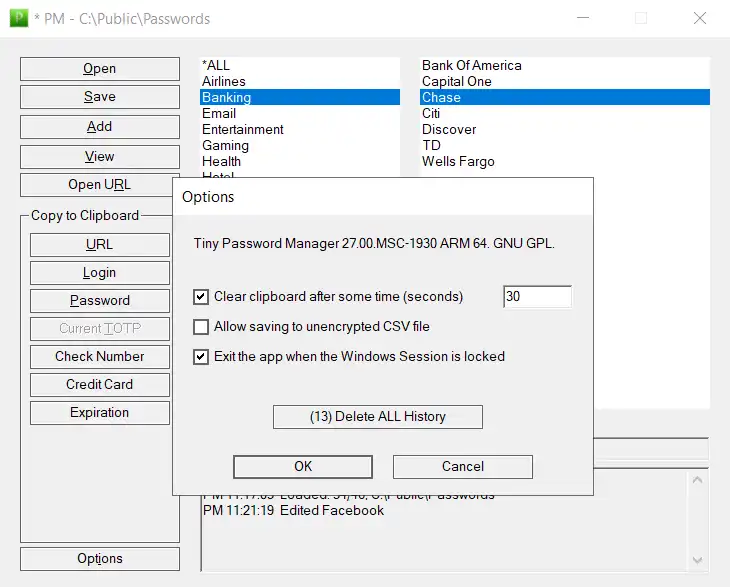Viewport: 730px width, 587px height.
Task: Close the PM window
Action: 700,19
